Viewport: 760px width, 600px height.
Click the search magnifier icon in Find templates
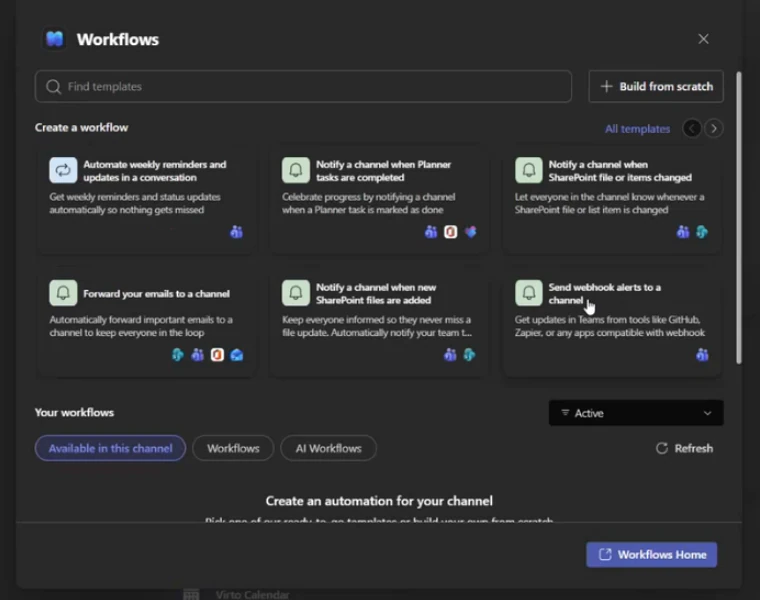point(53,87)
